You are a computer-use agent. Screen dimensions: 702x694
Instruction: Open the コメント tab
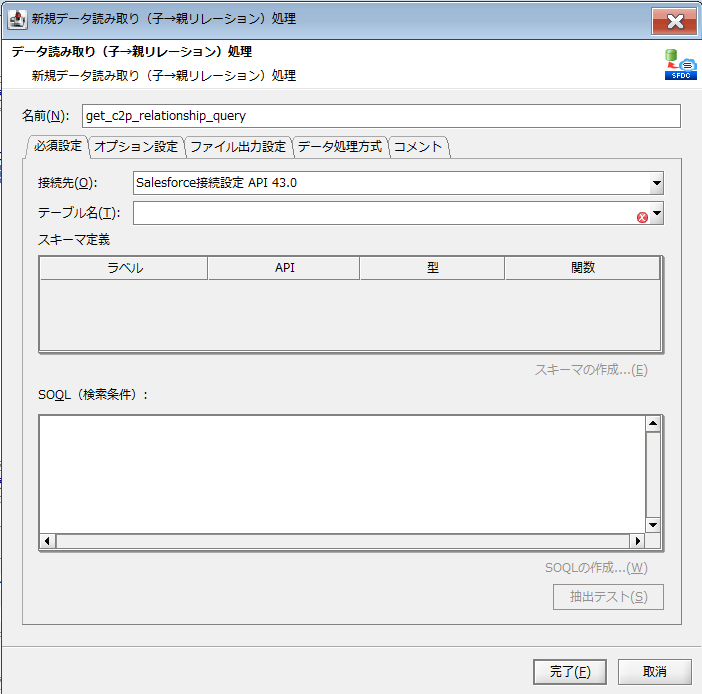coord(418,147)
